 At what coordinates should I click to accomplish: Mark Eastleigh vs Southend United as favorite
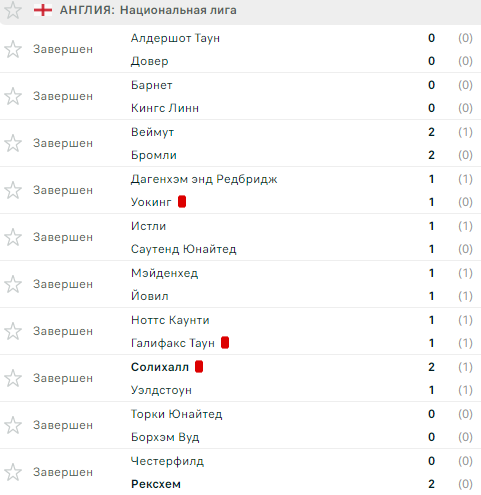pyautogui.click(x=13, y=237)
